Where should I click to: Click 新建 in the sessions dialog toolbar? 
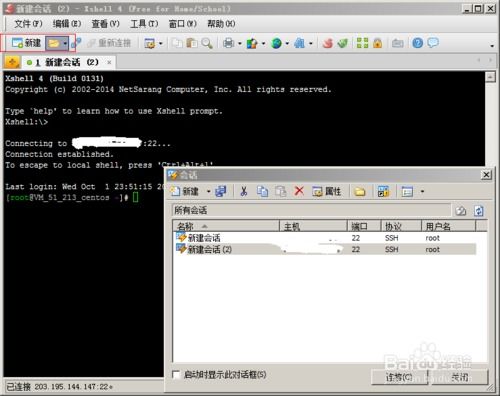click(x=185, y=192)
